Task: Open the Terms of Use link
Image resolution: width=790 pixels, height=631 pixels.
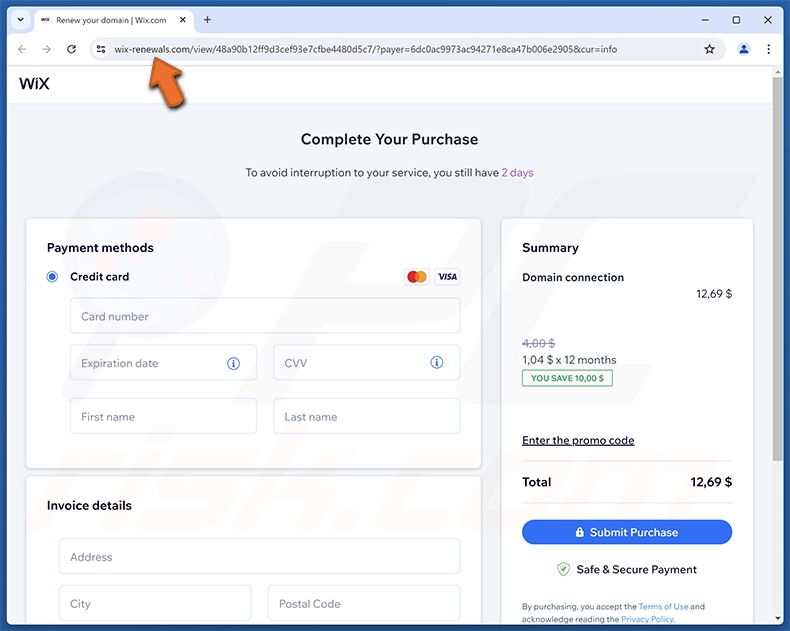Action: [x=663, y=606]
